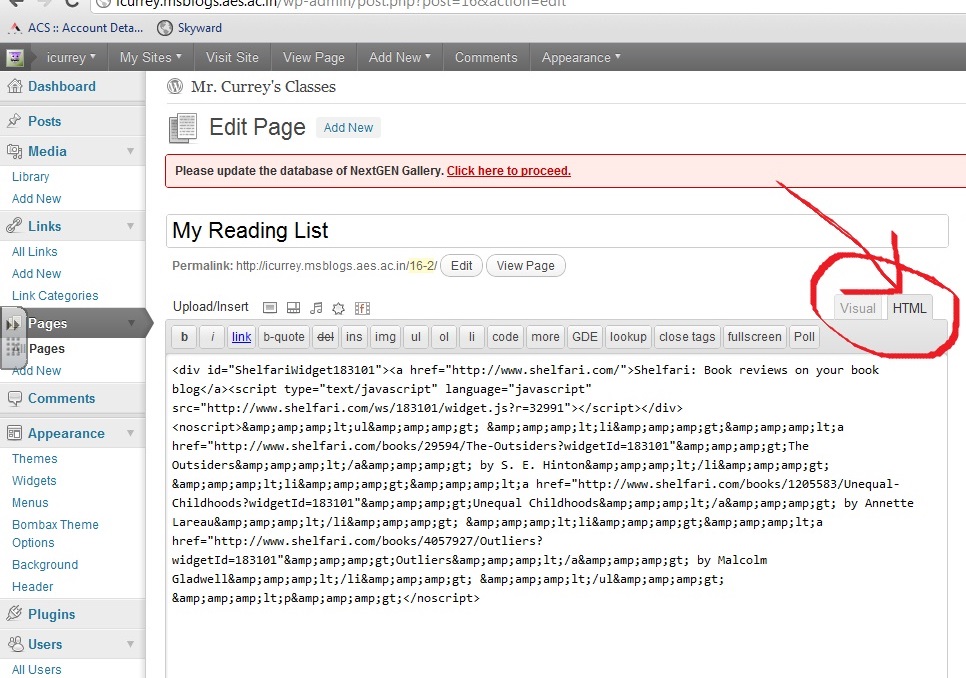
Task: Insert a ul tag
Action: tap(416, 337)
